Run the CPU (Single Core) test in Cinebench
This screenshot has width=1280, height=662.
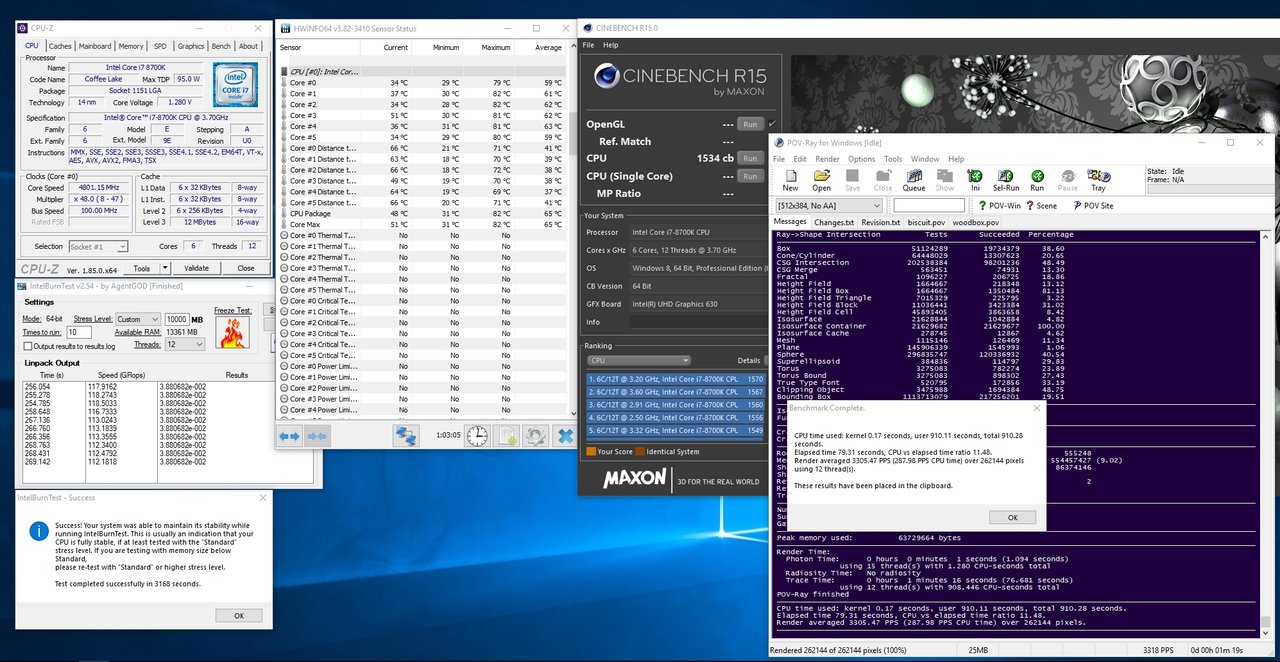pyautogui.click(x=749, y=176)
